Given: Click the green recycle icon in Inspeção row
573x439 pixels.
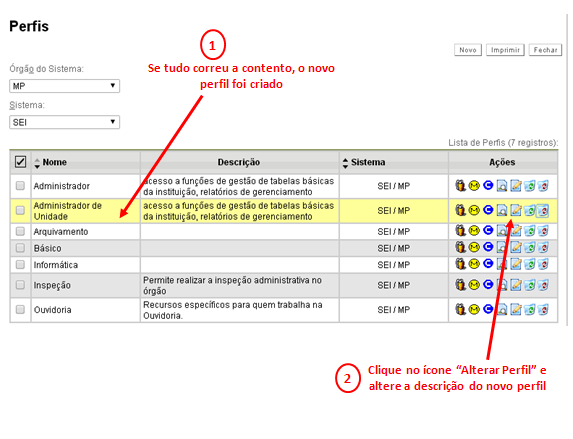Looking at the screenshot, I should click(529, 285).
